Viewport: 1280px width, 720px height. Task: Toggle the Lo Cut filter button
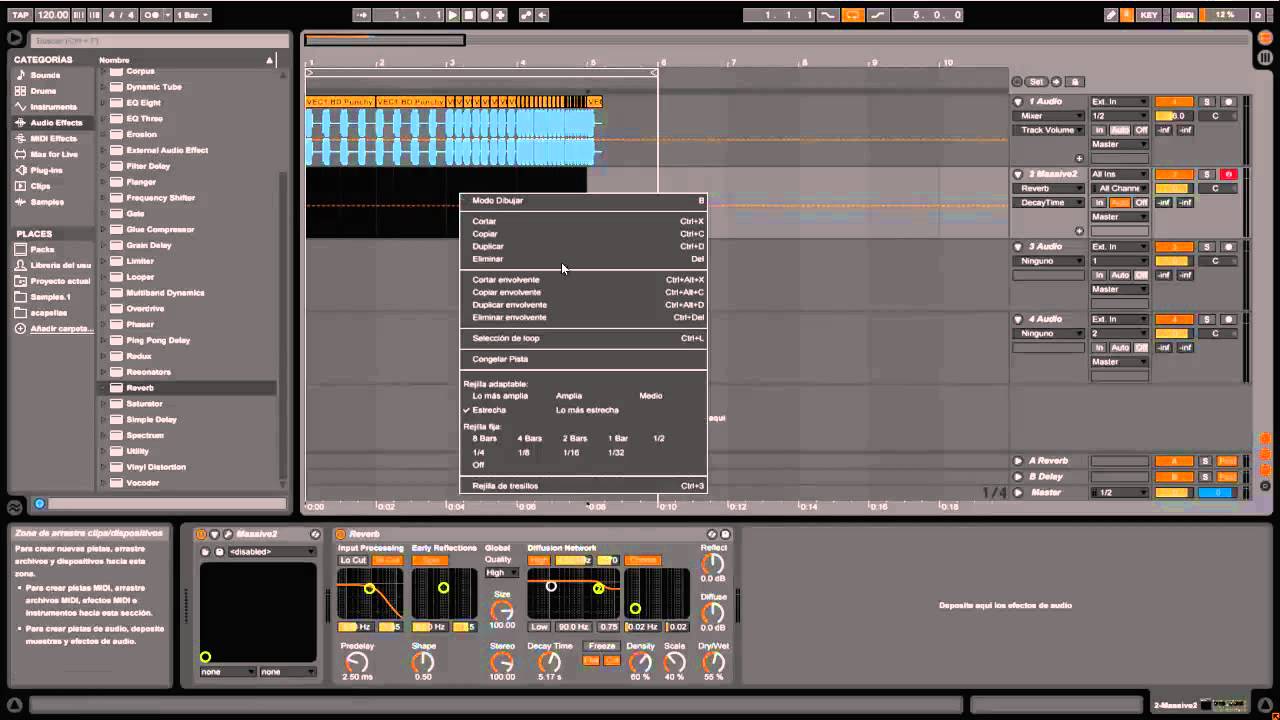(x=354, y=561)
